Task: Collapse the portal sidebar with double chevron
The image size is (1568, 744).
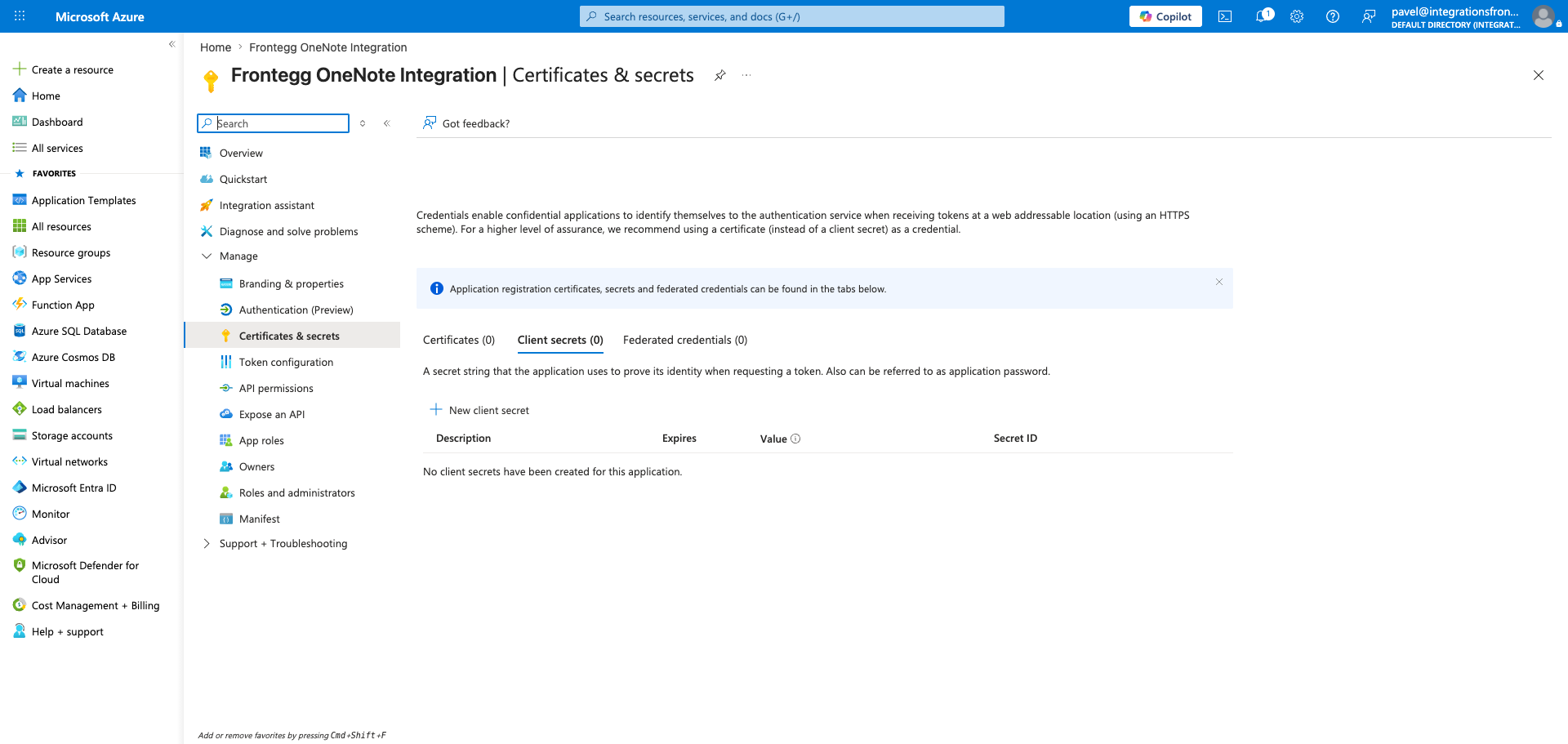Action: point(171,44)
